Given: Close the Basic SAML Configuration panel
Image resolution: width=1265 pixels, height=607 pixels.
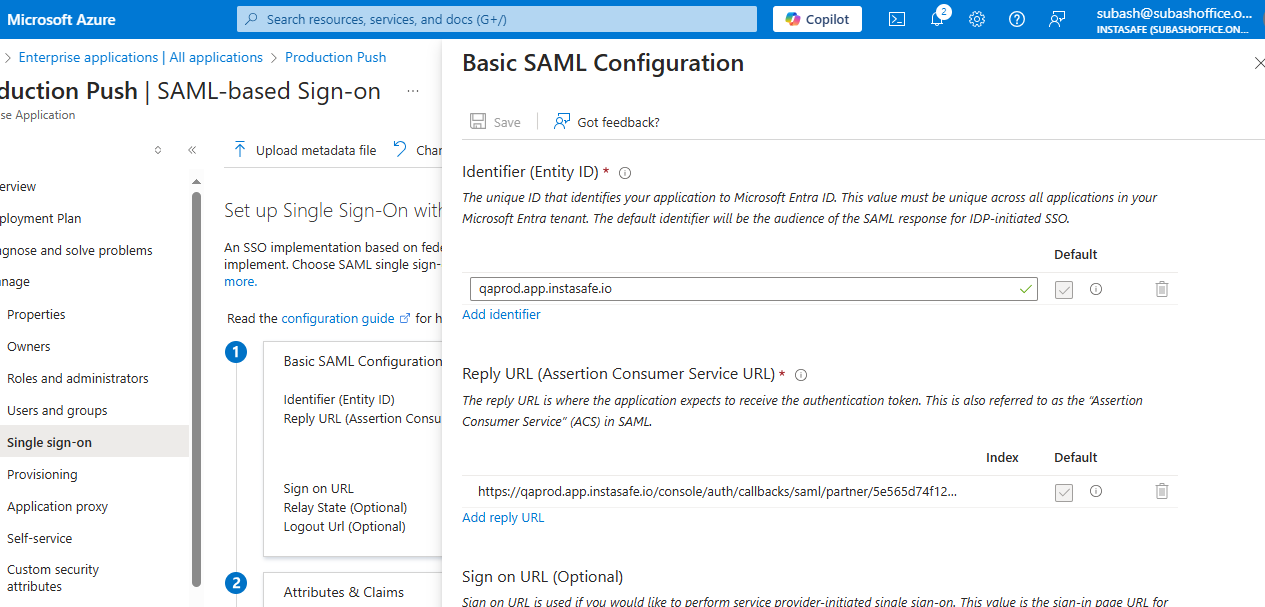Looking at the screenshot, I should [x=1259, y=63].
